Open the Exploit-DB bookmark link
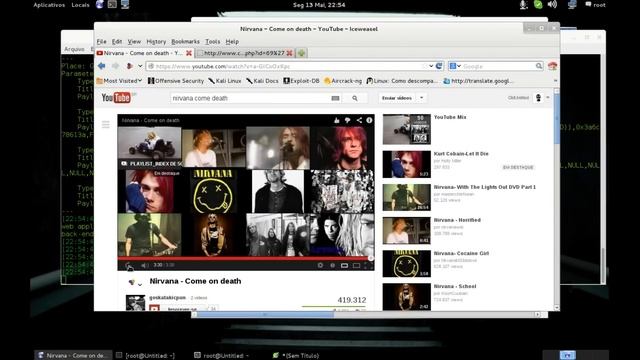 [x=302, y=81]
